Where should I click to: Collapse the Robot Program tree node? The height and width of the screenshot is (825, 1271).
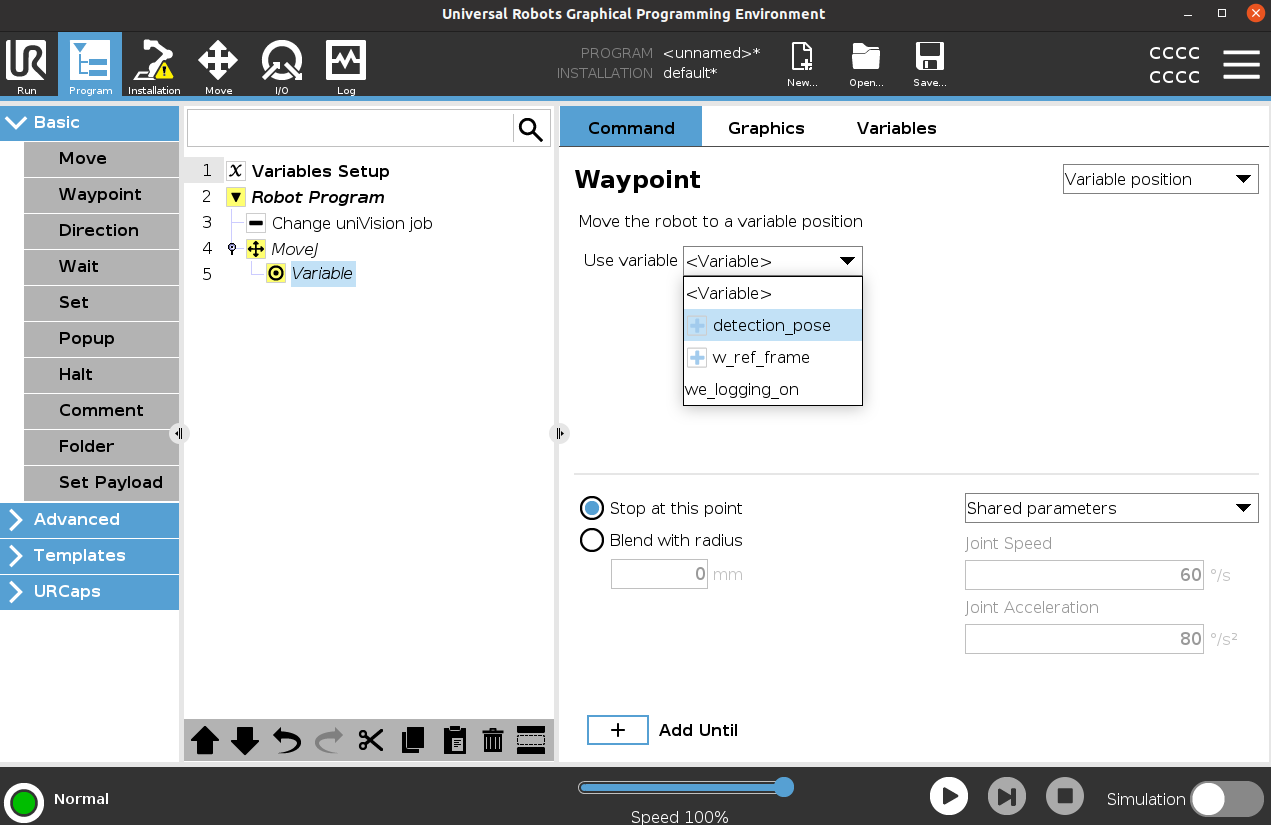[x=236, y=197]
